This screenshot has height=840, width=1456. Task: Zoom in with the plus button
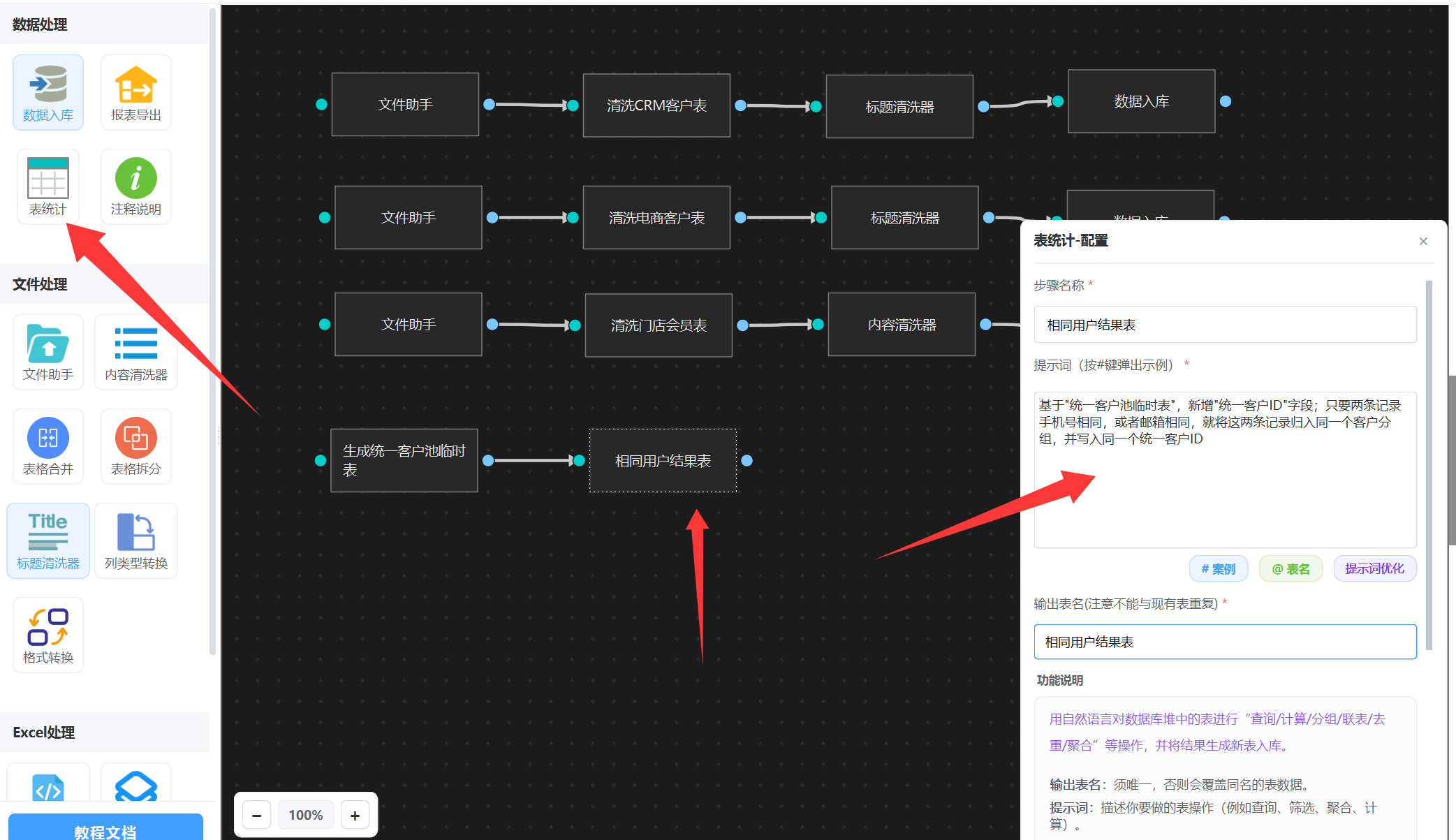[x=355, y=815]
